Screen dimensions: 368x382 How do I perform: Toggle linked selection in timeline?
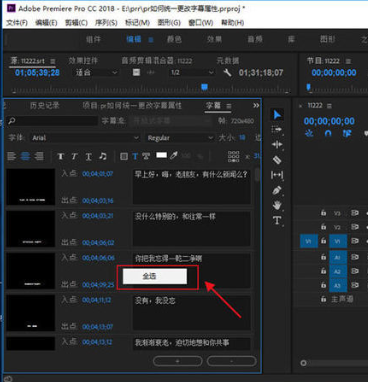[x=347, y=133]
